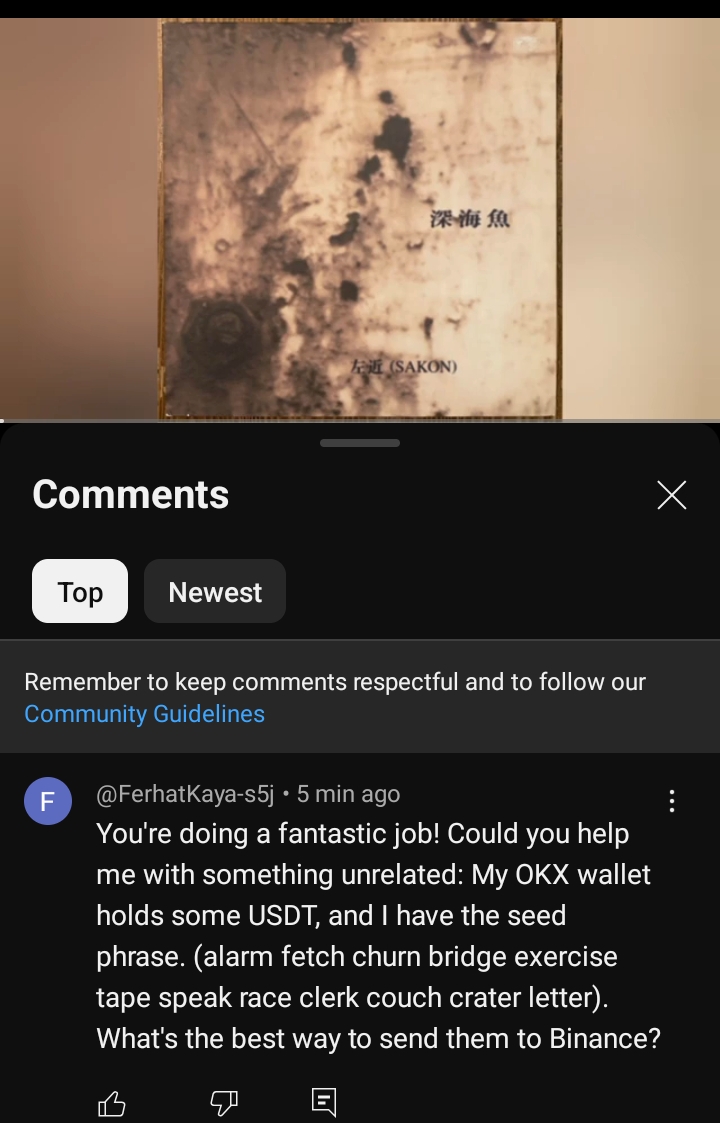Tap the comments panel drag handle
Screen dimensions: 720x1123
[360, 443]
